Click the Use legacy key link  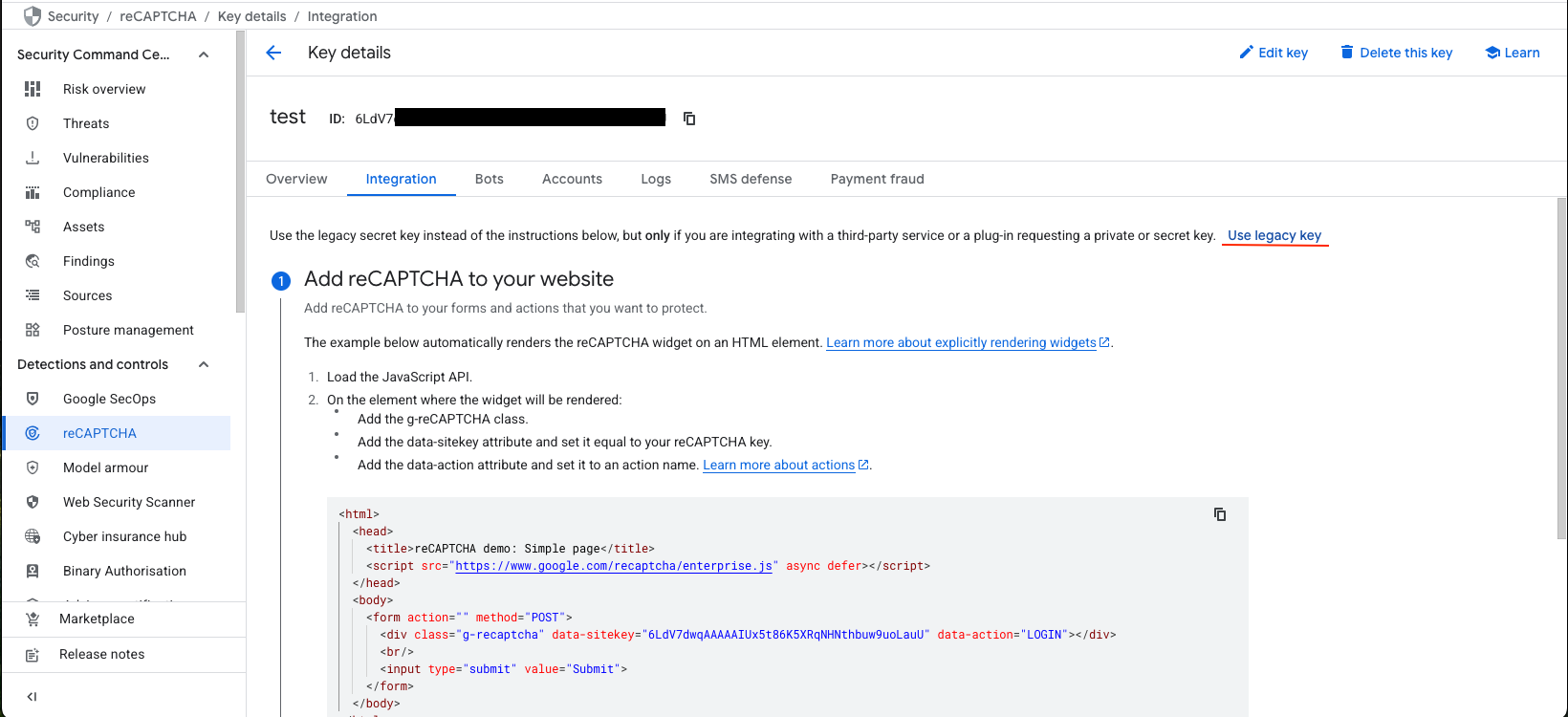[x=1274, y=235]
